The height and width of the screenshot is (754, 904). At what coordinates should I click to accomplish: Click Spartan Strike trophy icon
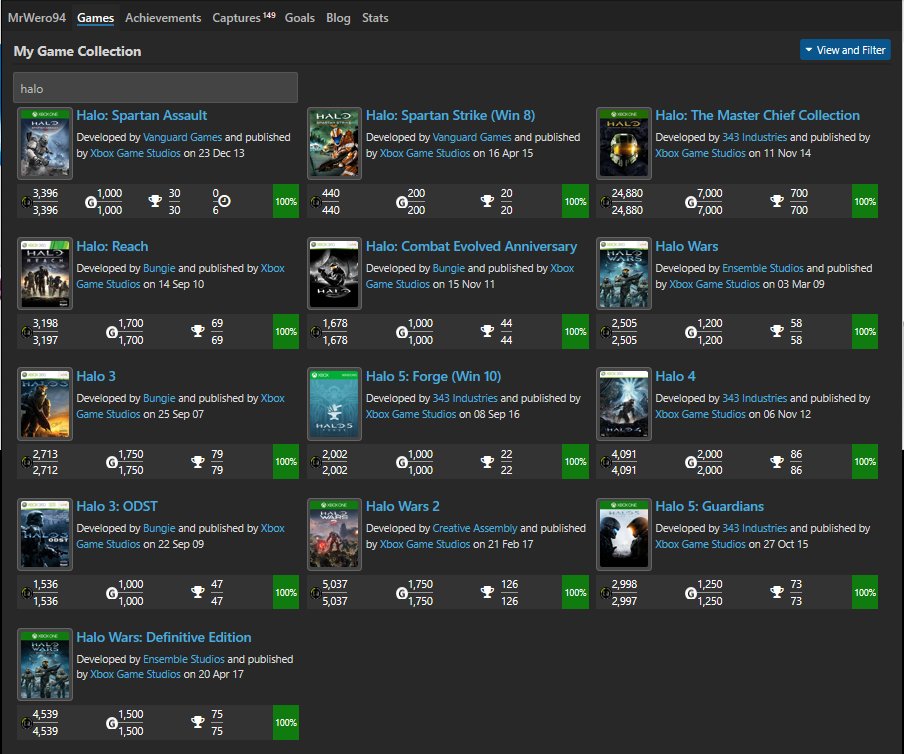click(487, 201)
